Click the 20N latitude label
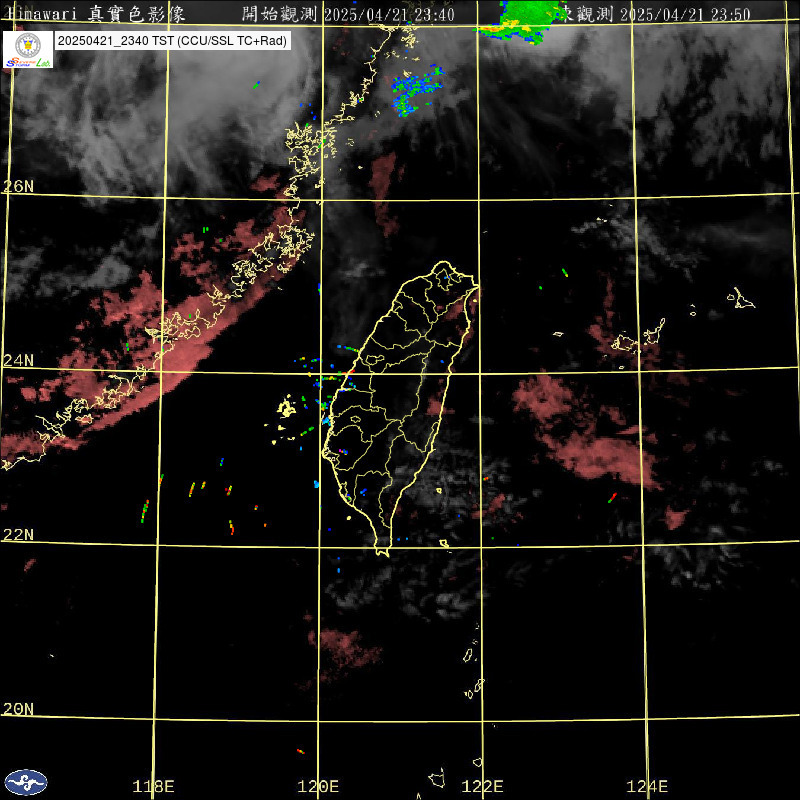Image resolution: width=800 pixels, height=800 pixels. point(18,709)
